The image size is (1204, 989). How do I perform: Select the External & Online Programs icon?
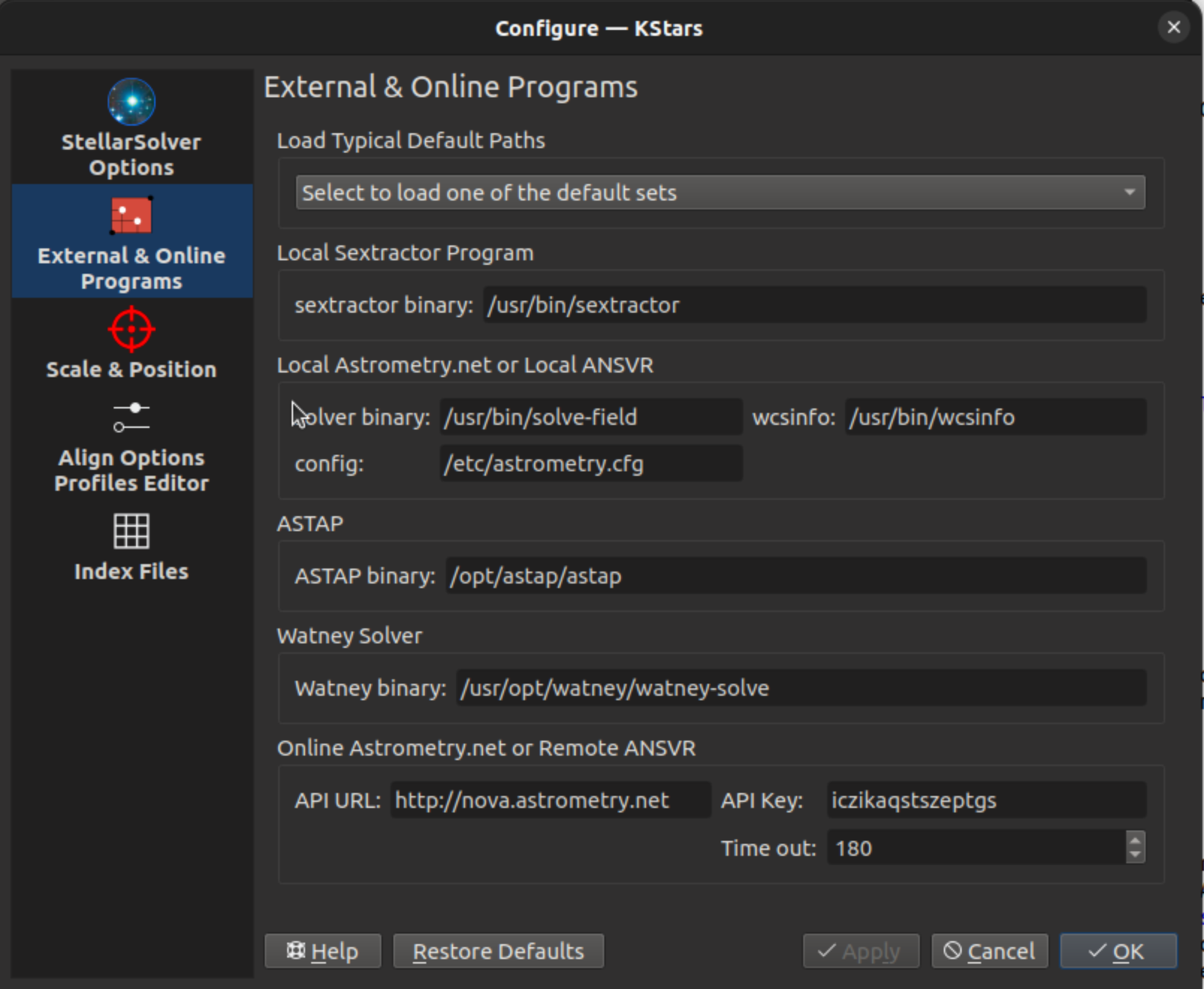click(131, 216)
